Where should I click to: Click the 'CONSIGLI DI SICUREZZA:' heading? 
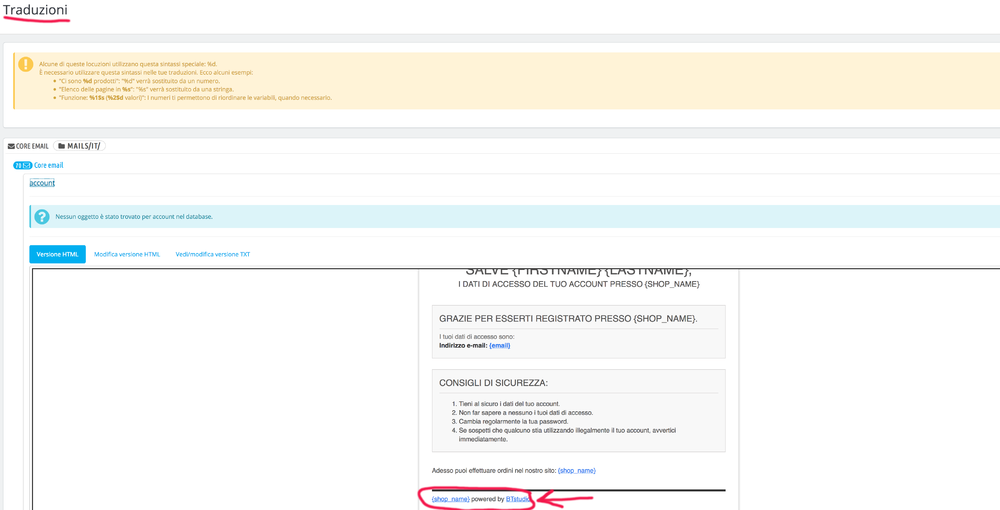[494, 383]
